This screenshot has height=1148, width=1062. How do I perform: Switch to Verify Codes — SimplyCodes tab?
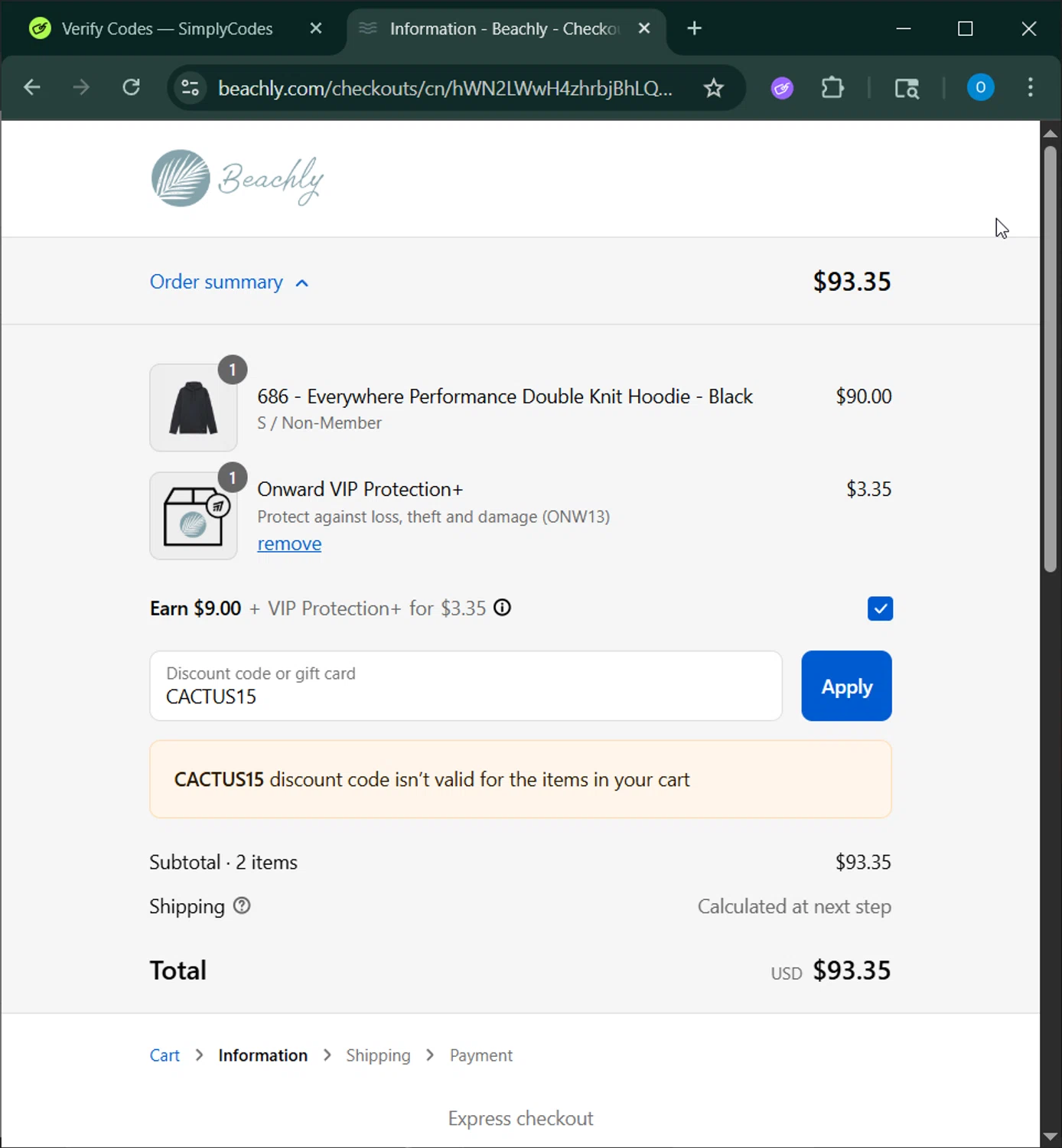[167, 29]
